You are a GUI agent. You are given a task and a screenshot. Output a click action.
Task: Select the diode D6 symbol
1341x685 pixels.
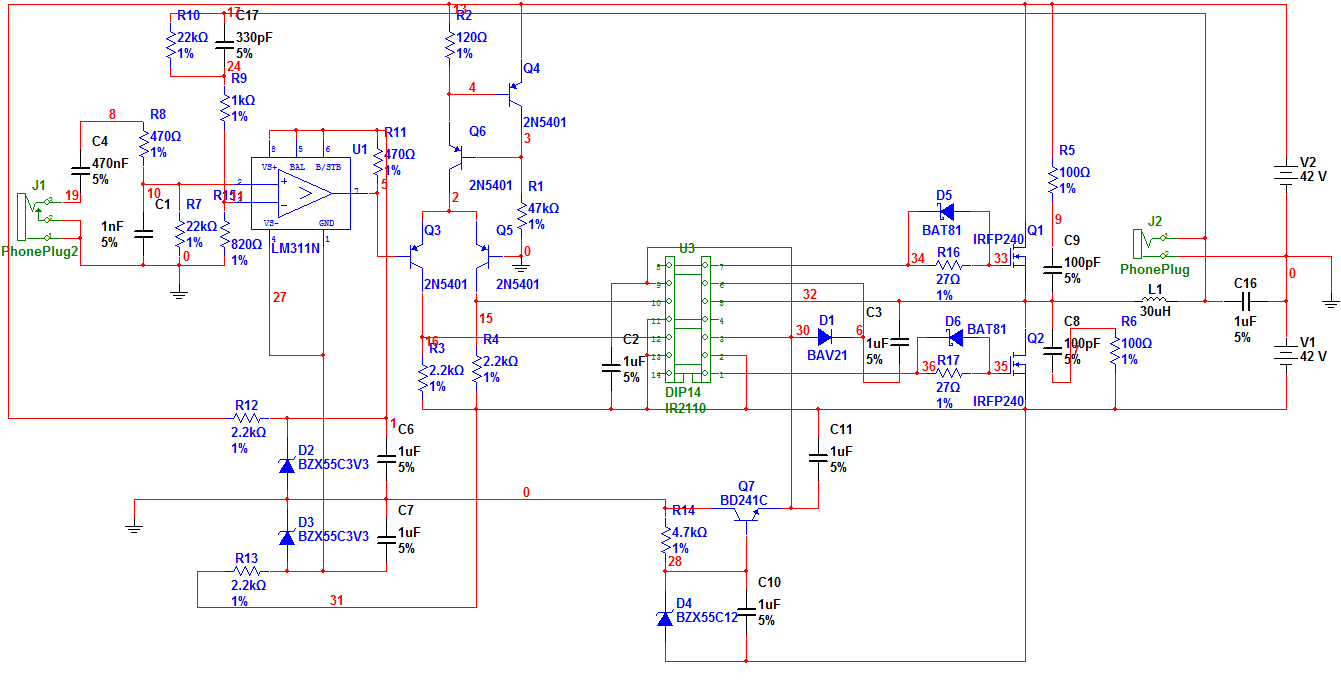[x=956, y=337]
